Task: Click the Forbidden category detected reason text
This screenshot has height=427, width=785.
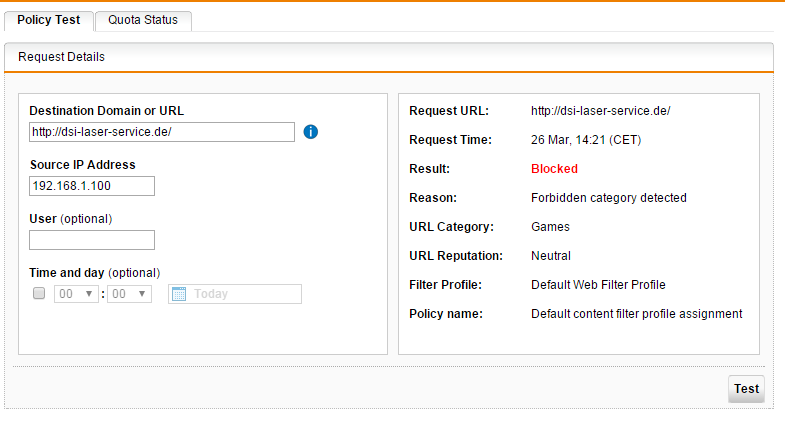Action: [609, 198]
